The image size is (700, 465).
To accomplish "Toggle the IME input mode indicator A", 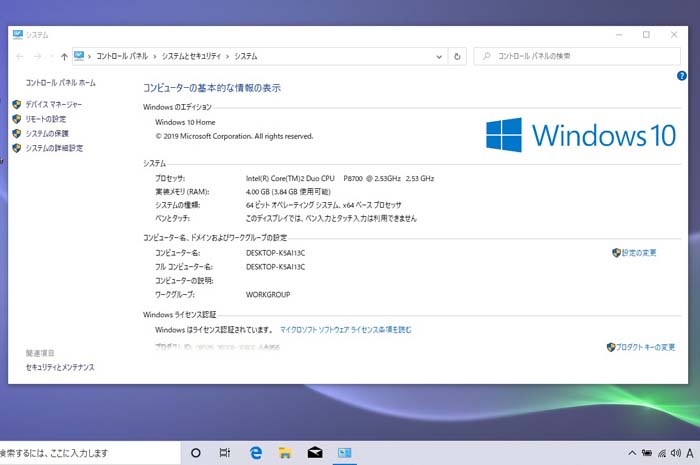I will [690, 453].
